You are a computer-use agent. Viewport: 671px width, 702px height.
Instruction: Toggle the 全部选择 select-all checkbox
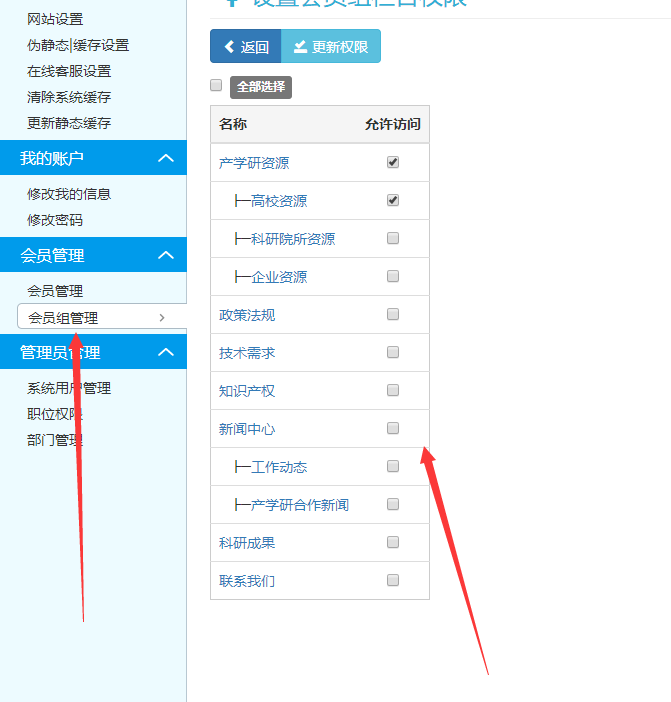pos(216,86)
